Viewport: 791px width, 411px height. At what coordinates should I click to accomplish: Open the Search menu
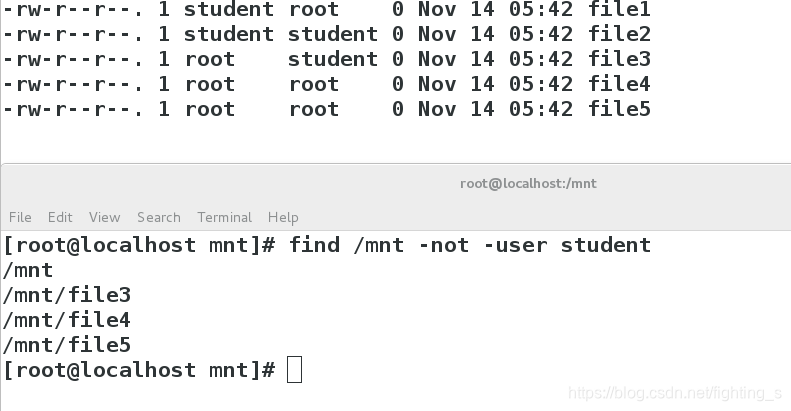[x=158, y=217]
